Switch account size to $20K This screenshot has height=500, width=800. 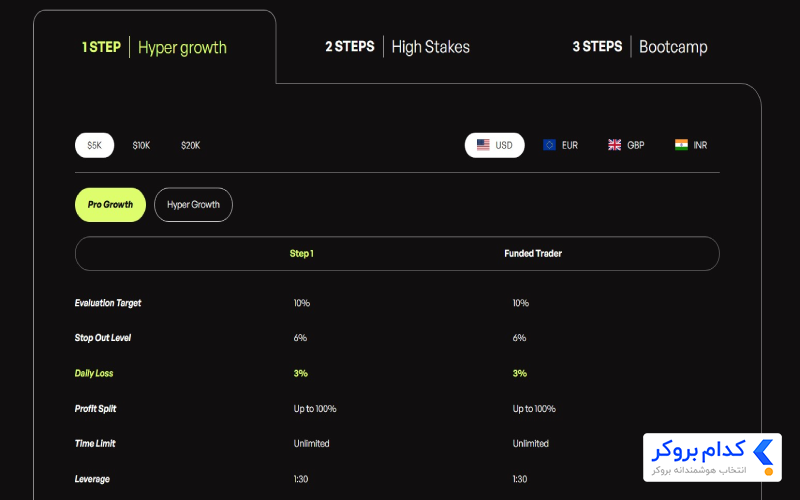(190, 145)
